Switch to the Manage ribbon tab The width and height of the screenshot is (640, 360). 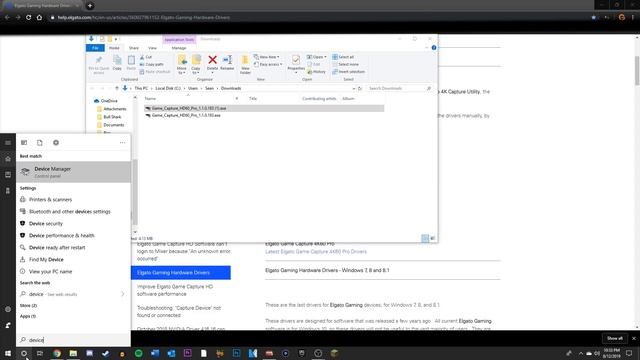tap(179, 48)
